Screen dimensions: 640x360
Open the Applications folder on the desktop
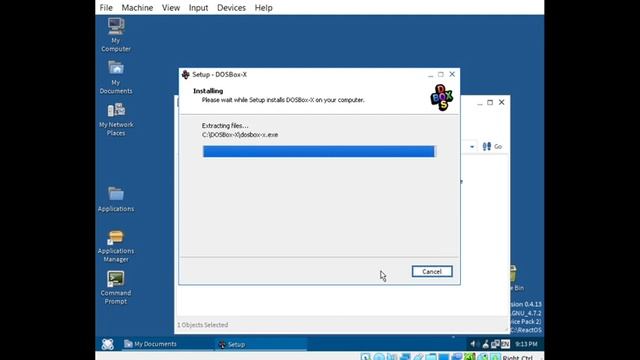(x=116, y=199)
